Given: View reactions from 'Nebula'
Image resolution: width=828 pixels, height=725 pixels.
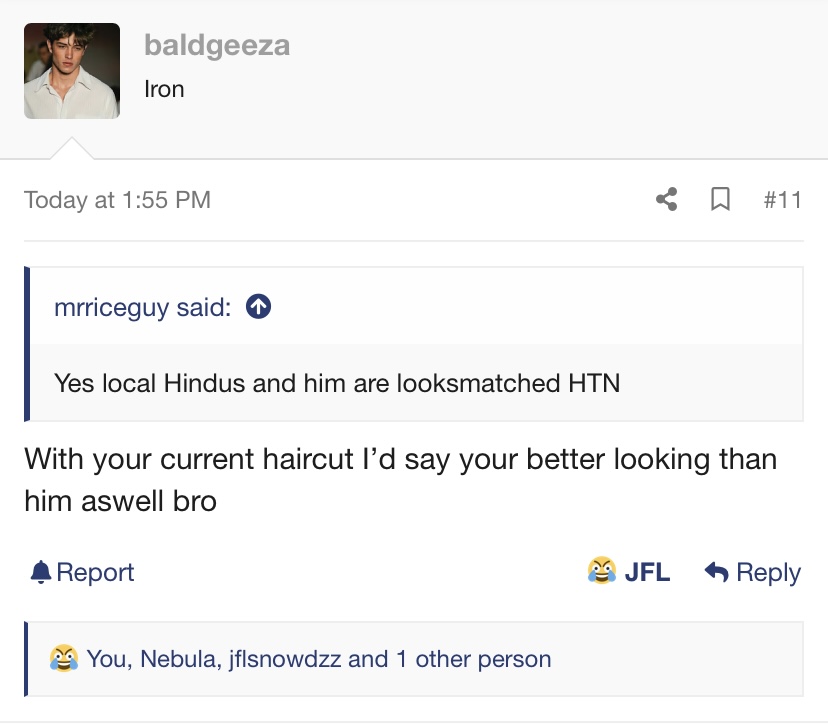Looking at the screenshot, I should pos(181,659).
